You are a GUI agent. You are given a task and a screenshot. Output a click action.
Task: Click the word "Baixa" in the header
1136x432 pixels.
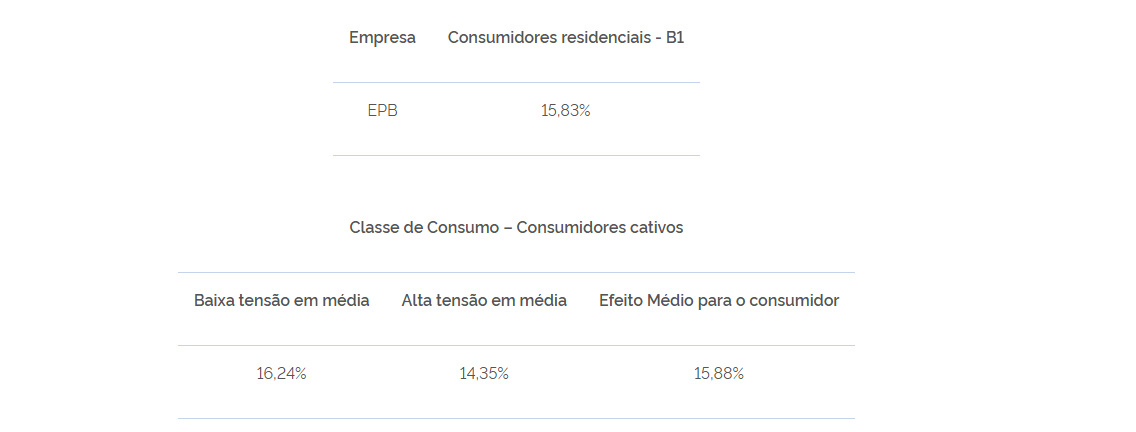click(215, 300)
